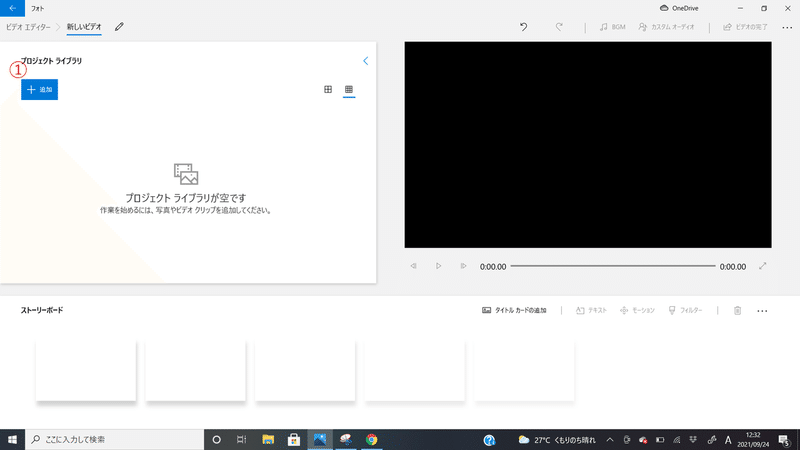Click the black video preview area
The image size is (800, 450).
[588, 145]
